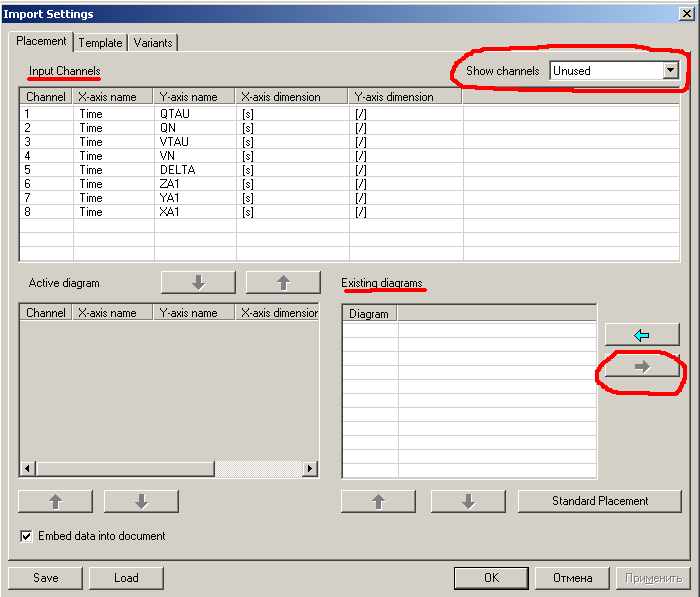The image size is (700, 597).
Task: Click down arrow above Active diagram table
Action: (x=198, y=283)
